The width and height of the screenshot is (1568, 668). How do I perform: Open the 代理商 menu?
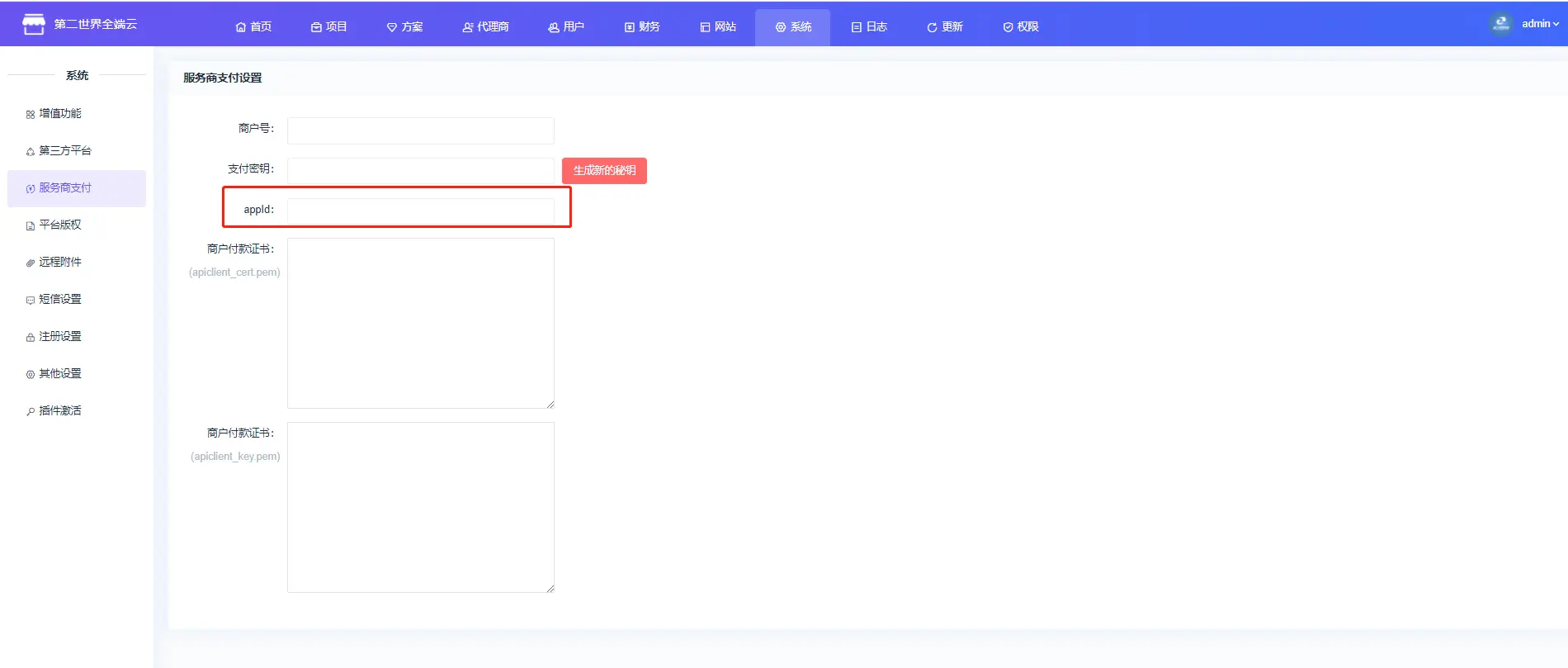click(485, 26)
